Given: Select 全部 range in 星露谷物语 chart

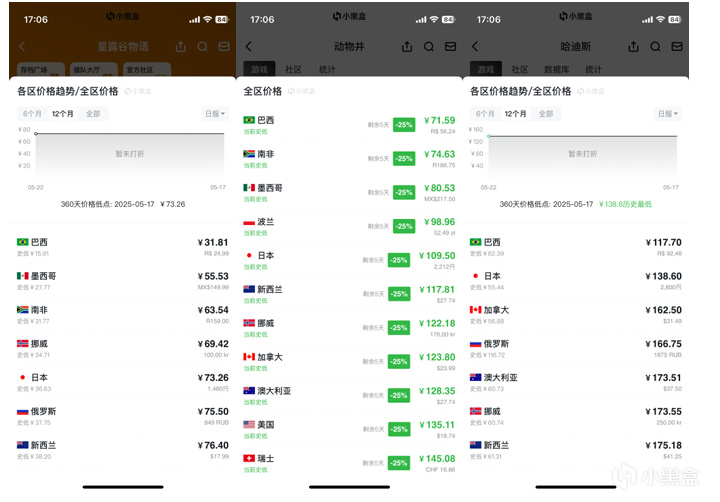Looking at the screenshot, I should (x=93, y=113).
